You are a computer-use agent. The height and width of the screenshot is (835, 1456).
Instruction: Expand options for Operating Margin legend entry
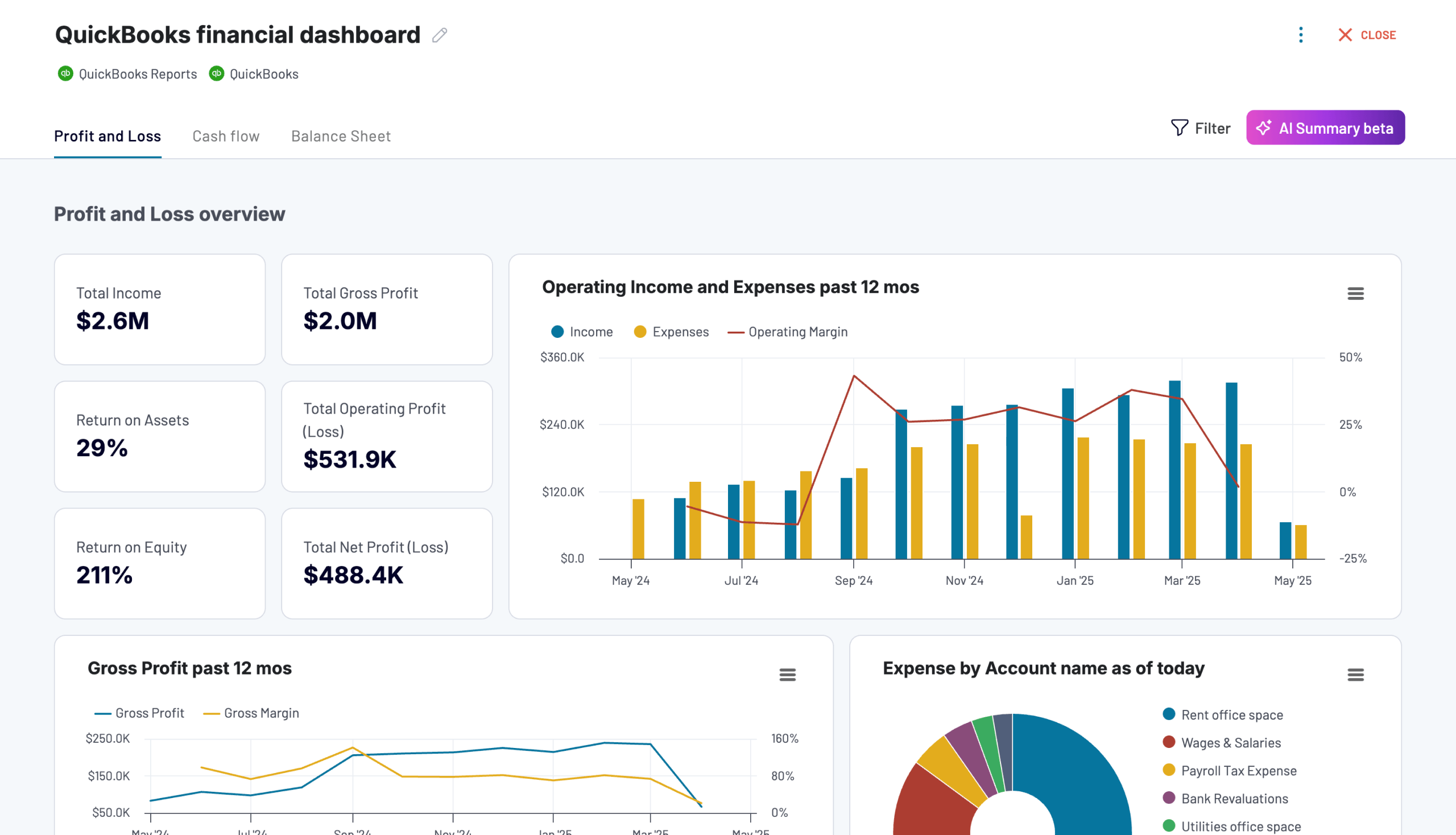(788, 332)
